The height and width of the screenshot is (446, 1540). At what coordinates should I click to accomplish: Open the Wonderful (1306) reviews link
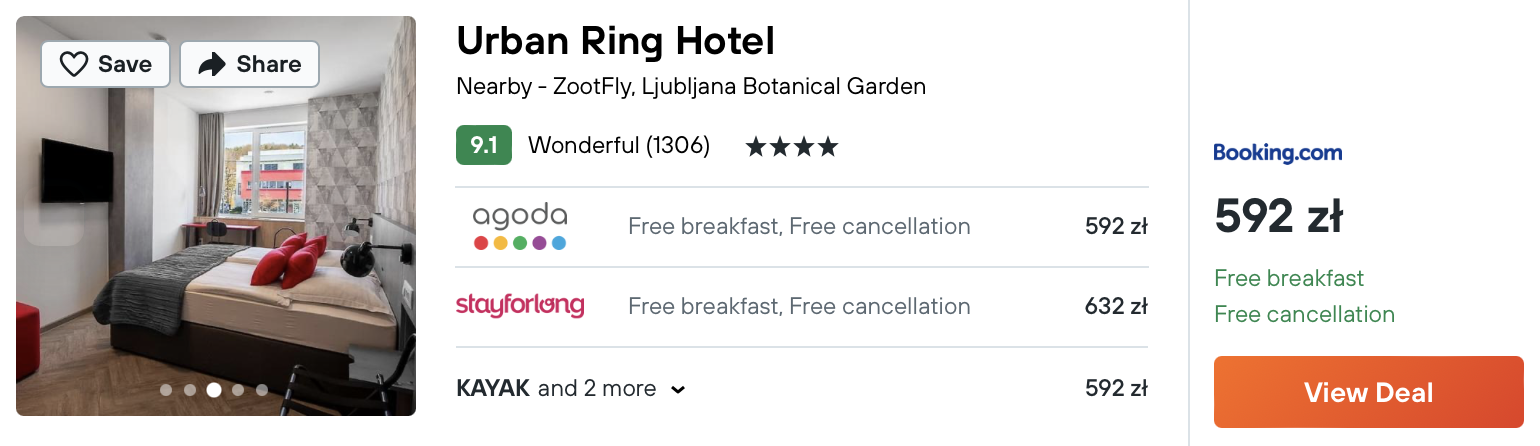click(618, 146)
